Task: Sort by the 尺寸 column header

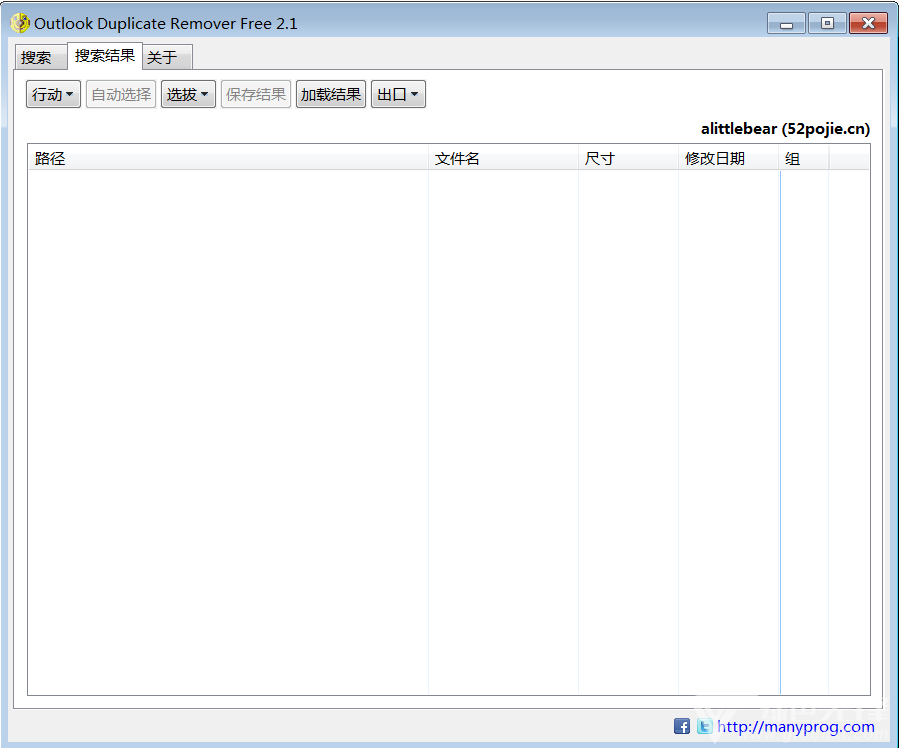Action: (x=628, y=158)
